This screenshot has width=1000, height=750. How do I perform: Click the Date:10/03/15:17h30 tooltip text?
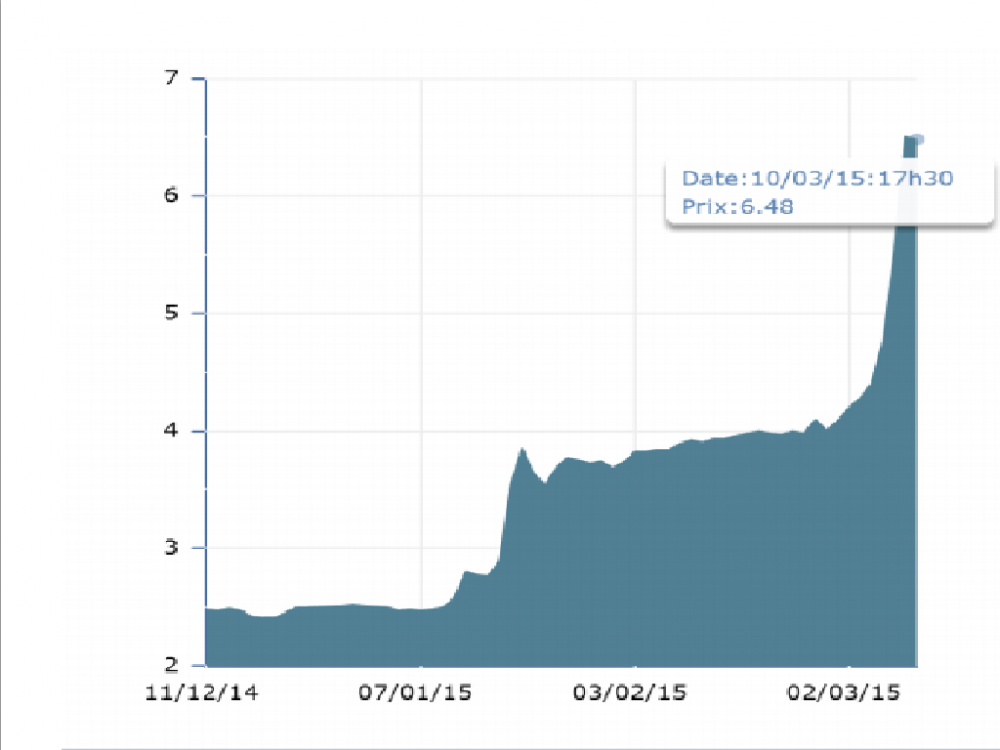pos(817,178)
